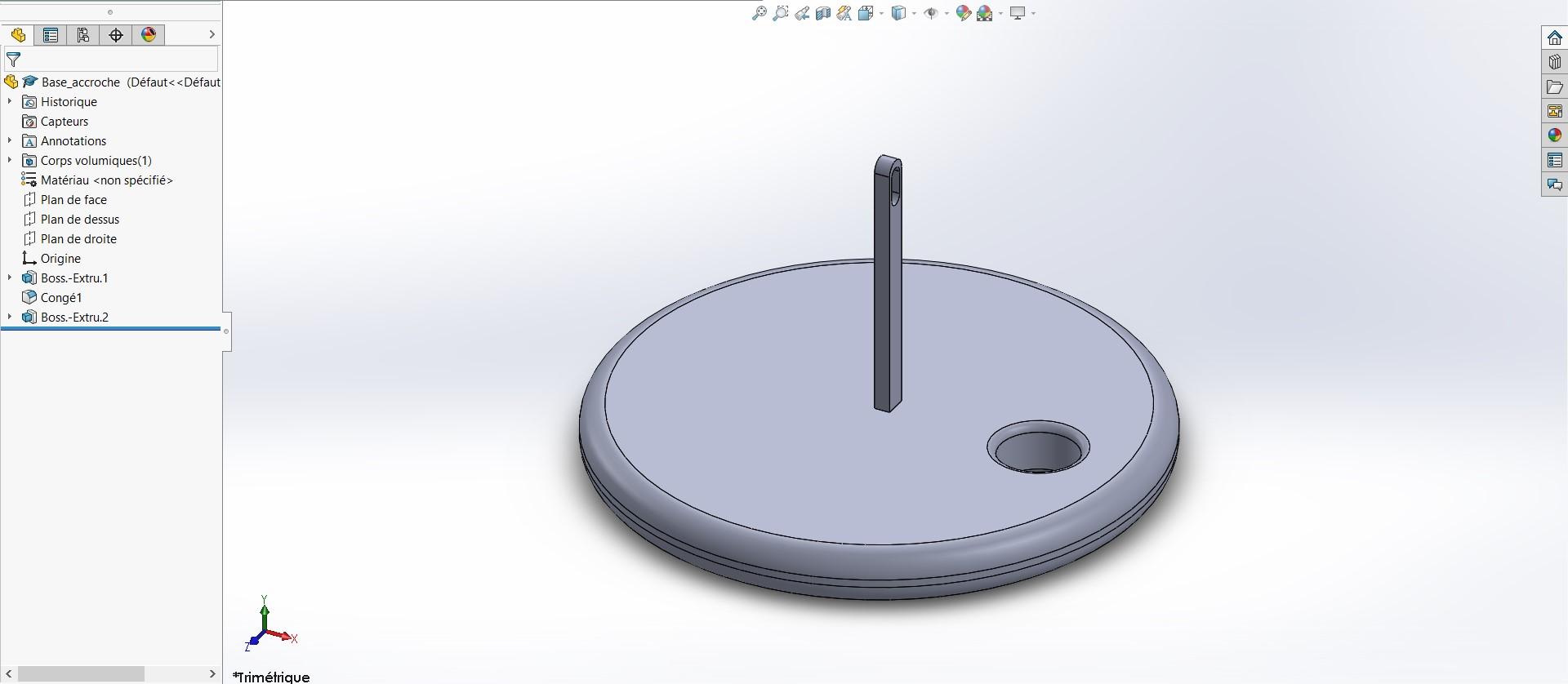Expand the Corps volumiques(1) folder
Viewport: 1568px width, 684px height.
click(x=10, y=160)
